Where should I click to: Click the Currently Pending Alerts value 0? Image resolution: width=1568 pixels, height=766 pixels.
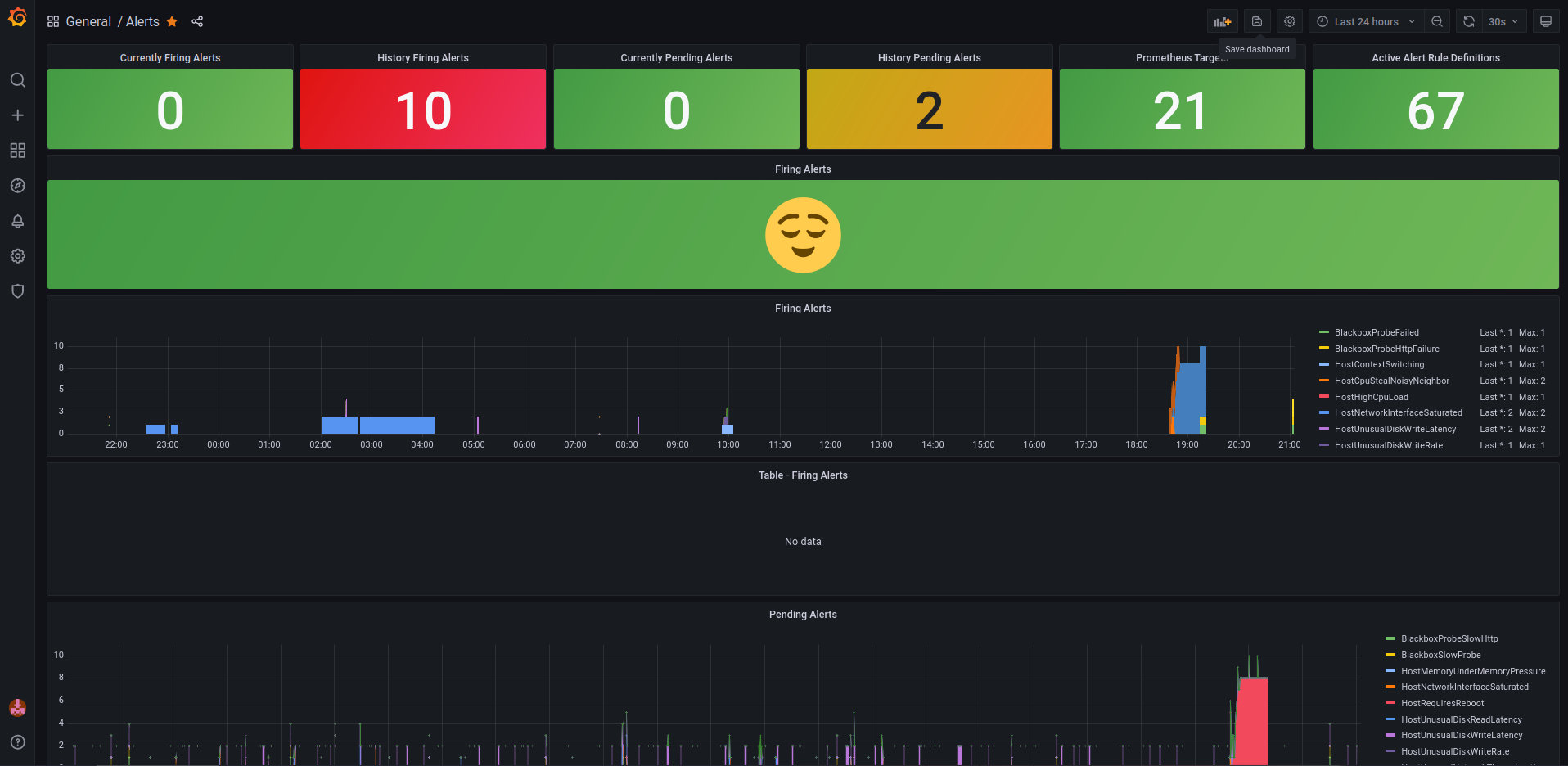click(x=677, y=110)
